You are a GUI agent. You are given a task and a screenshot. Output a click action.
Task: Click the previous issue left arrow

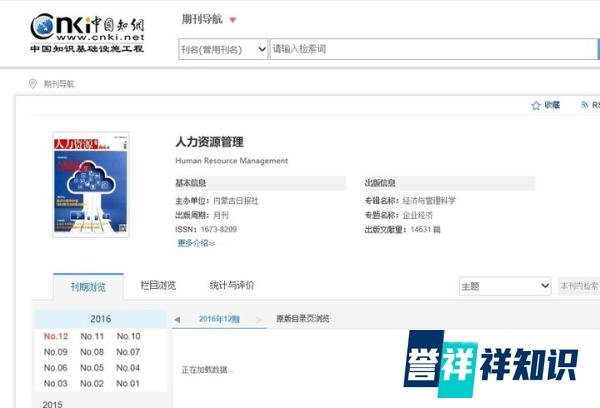[x=177, y=319]
